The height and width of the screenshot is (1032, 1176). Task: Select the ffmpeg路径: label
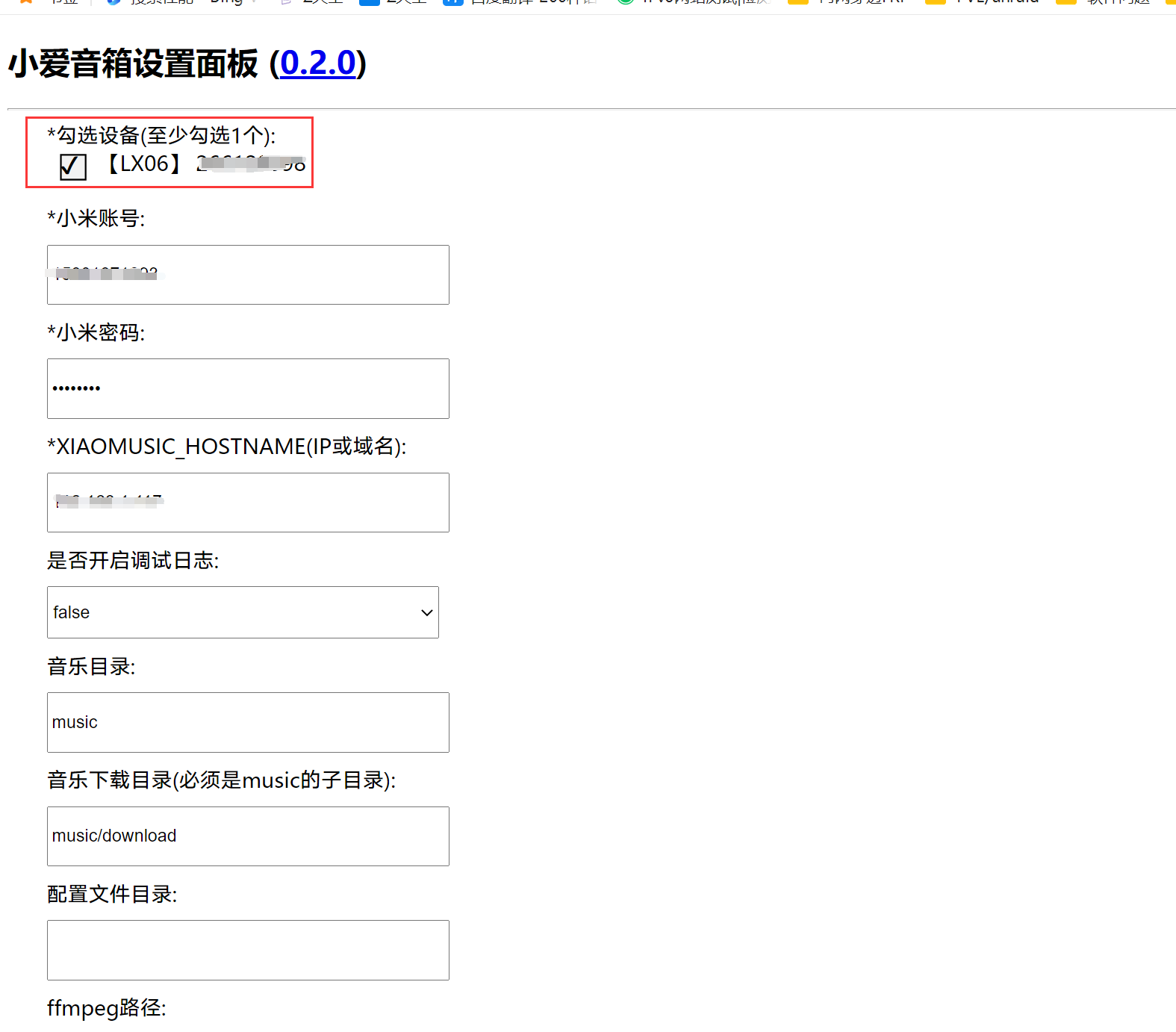click(107, 1008)
